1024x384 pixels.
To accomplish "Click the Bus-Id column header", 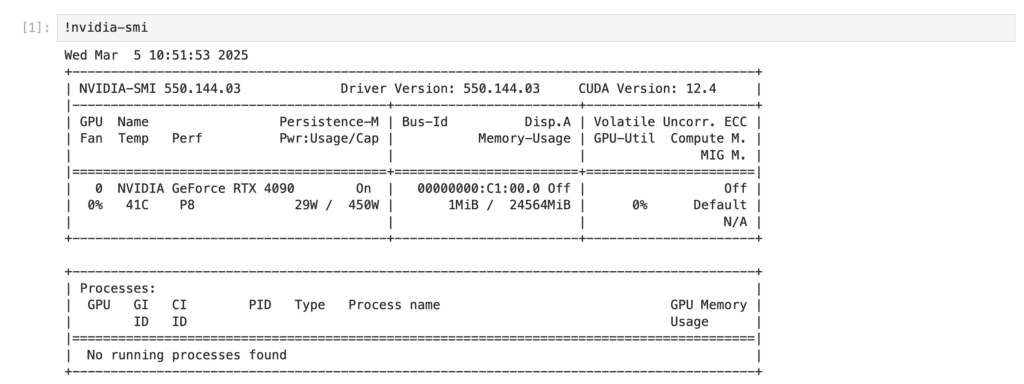I will click(x=424, y=122).
